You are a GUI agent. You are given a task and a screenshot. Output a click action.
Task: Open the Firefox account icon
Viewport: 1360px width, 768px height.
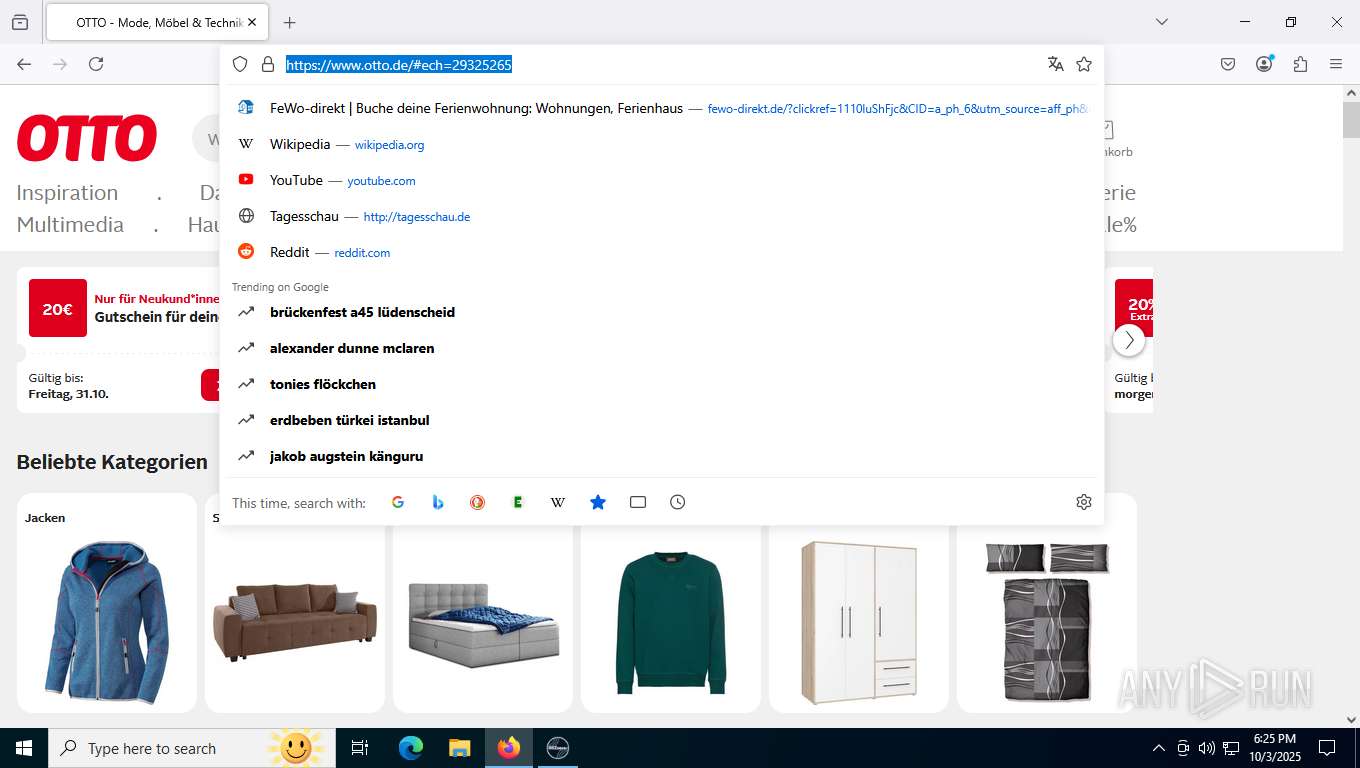pos(1264,64)
